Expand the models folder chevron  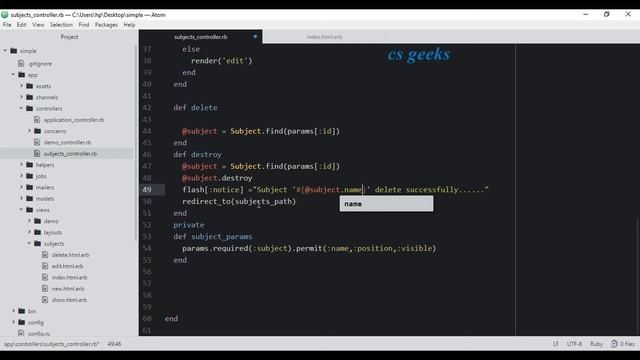[x=22, y=198]
